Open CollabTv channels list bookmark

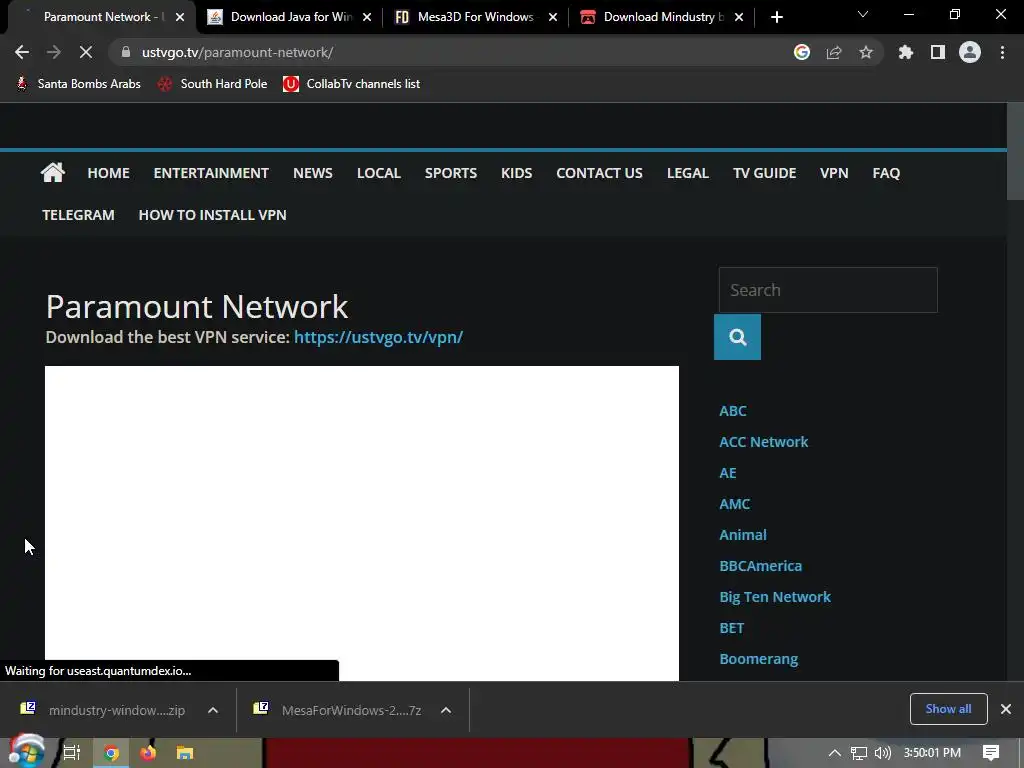point(351,84)
